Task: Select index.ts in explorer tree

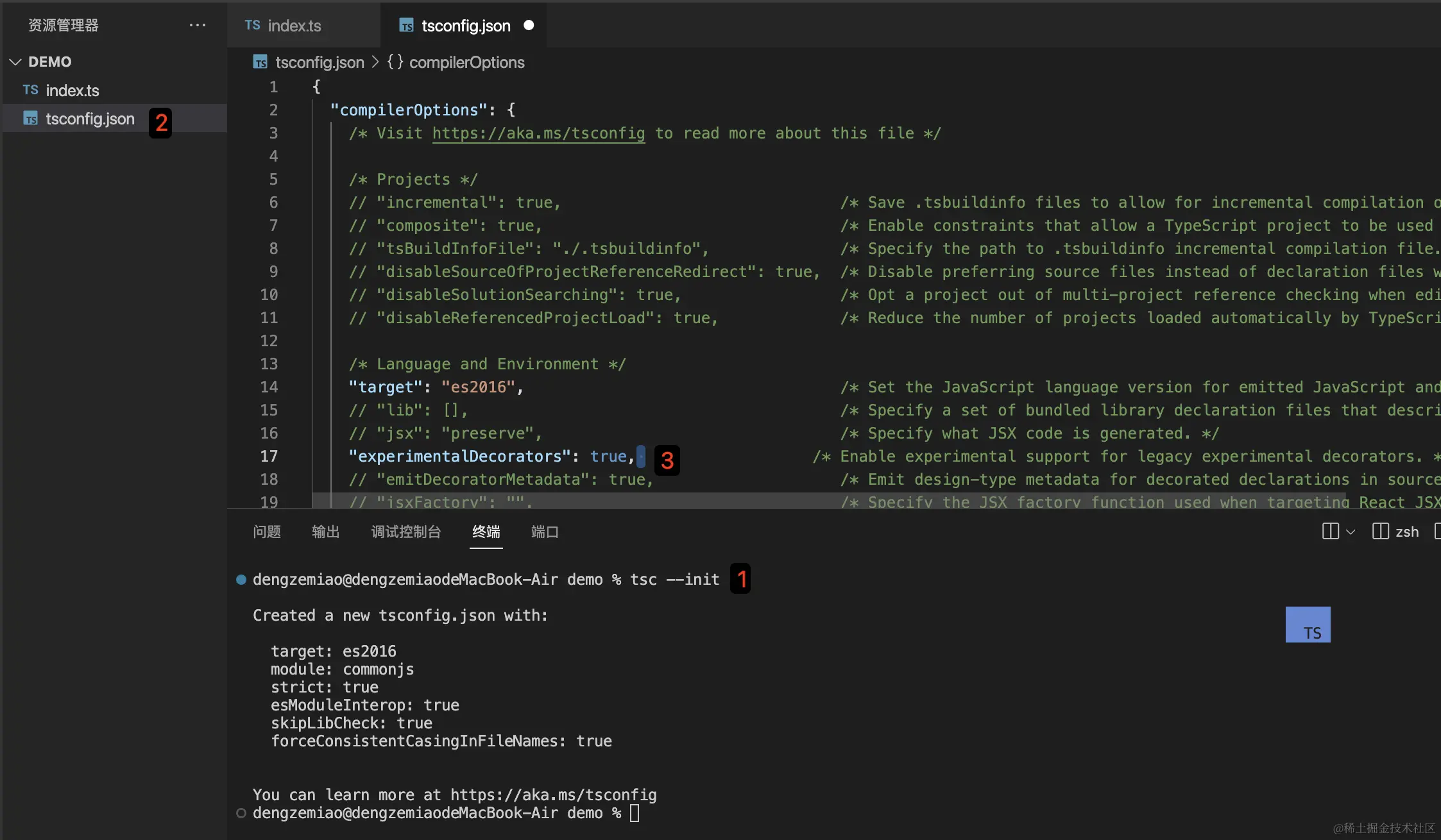Action: click(x=72, y=90)
